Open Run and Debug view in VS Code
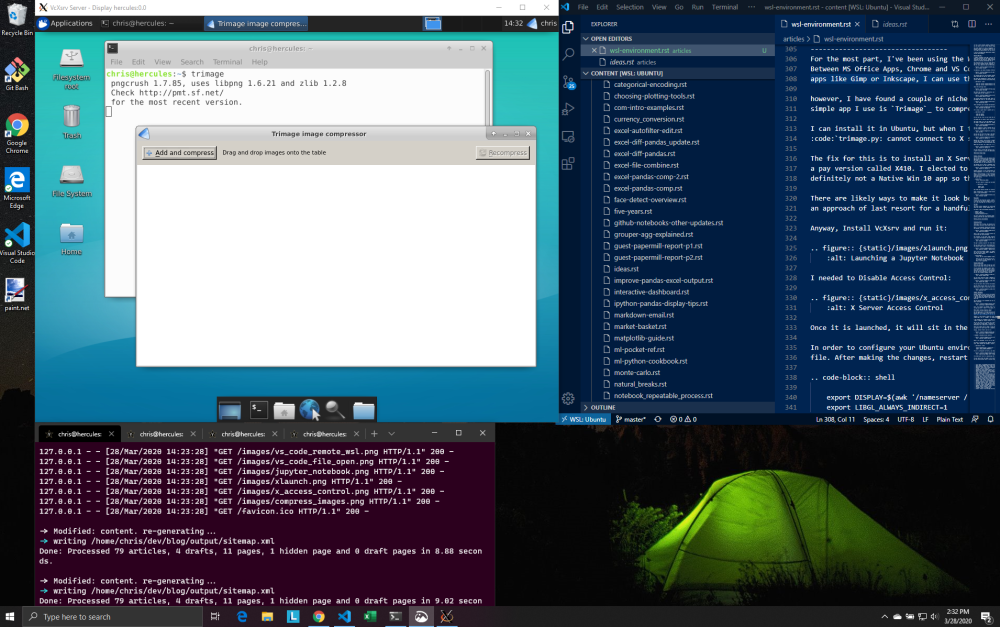Viewport: 1000px width, 627px height. 569,108
